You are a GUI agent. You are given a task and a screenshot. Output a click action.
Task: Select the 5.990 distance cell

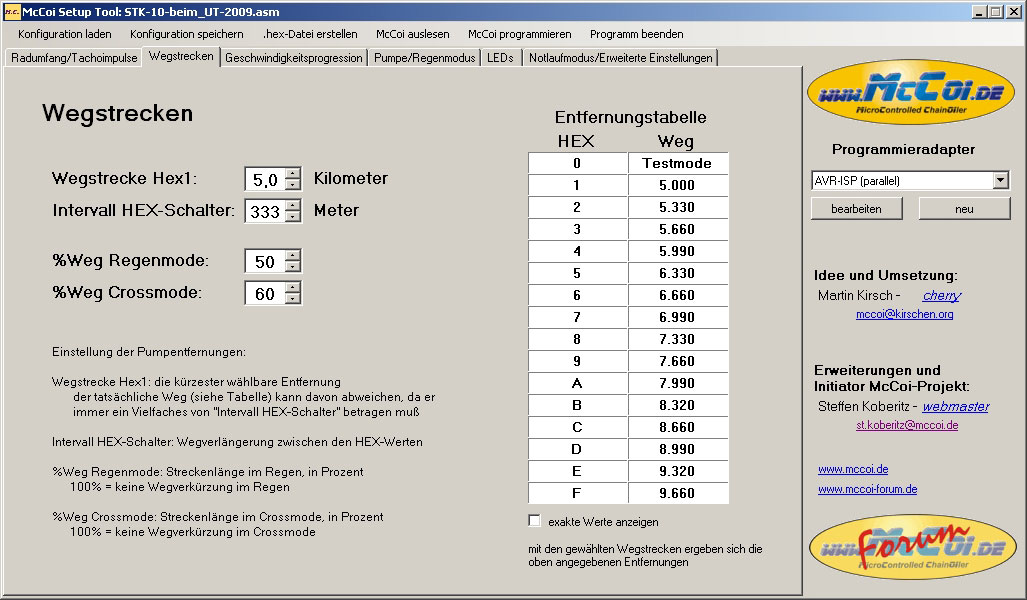[677, 251]
